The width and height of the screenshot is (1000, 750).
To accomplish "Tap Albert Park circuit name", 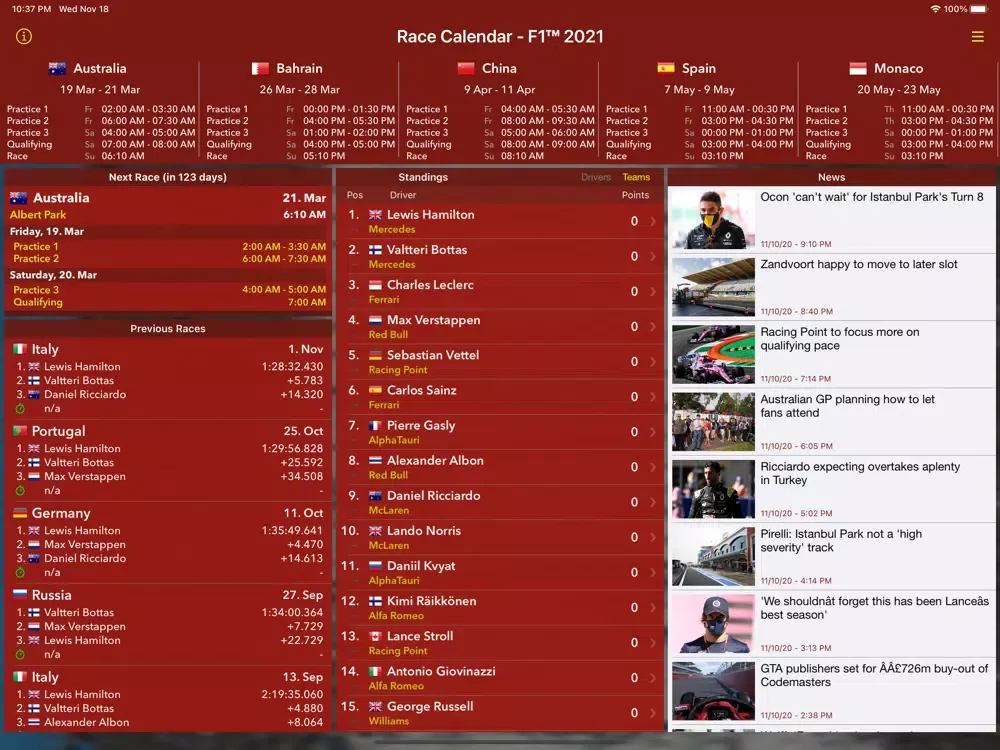I will click(38, 215).
